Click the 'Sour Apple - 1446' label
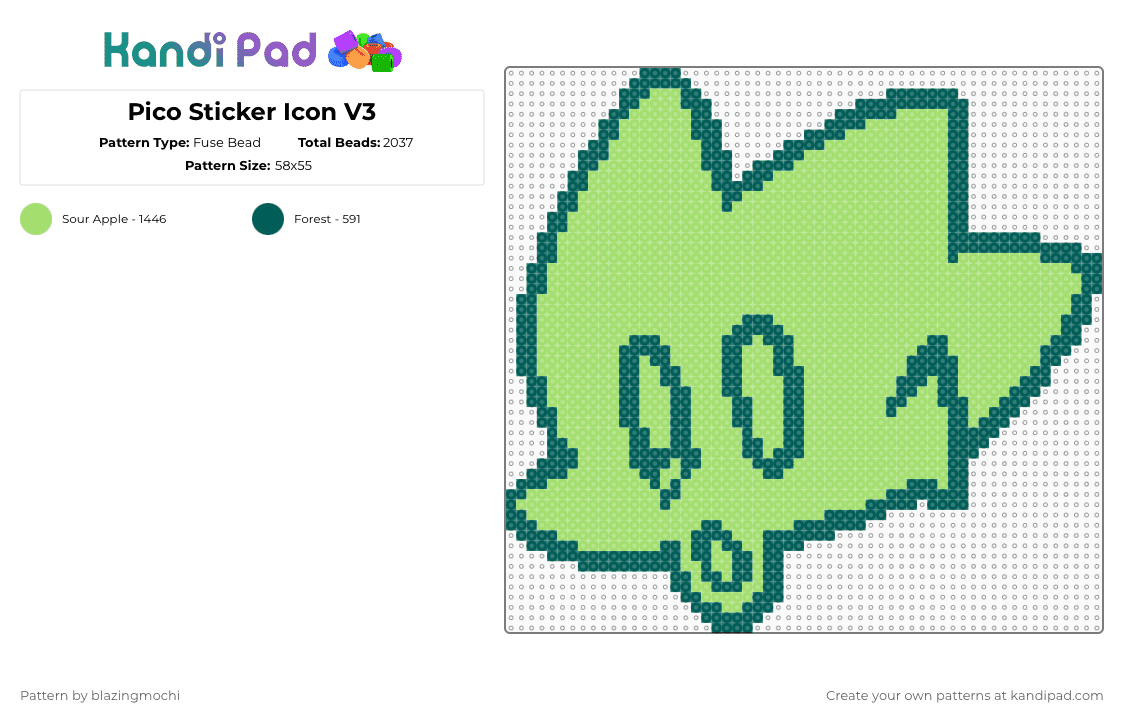Screen dimensions: 1124x720 coord(114,219)
